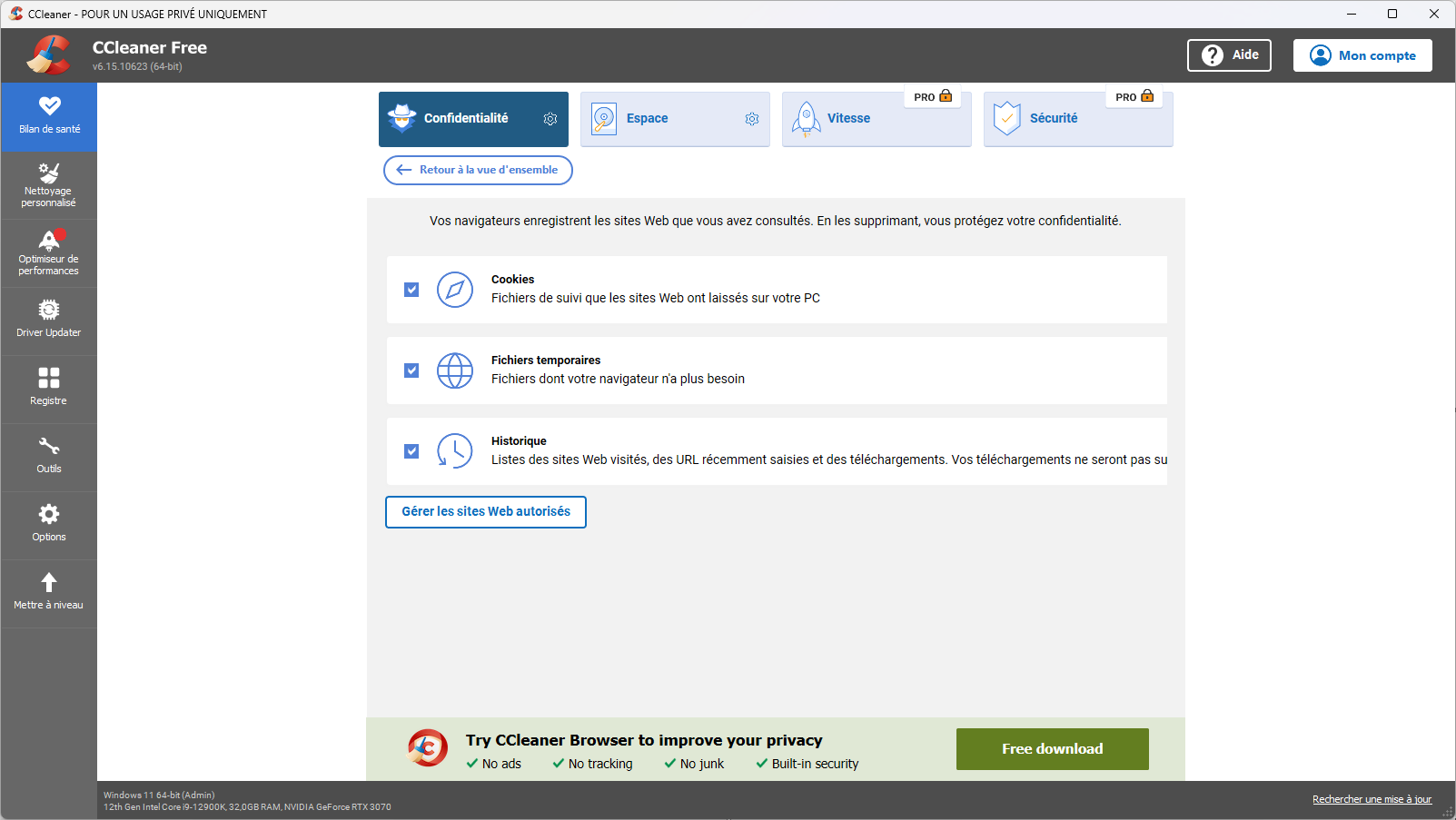Uncheck the Historique option
The height and width of the screenshot is (820, 1456).
(x=411, y=450)
